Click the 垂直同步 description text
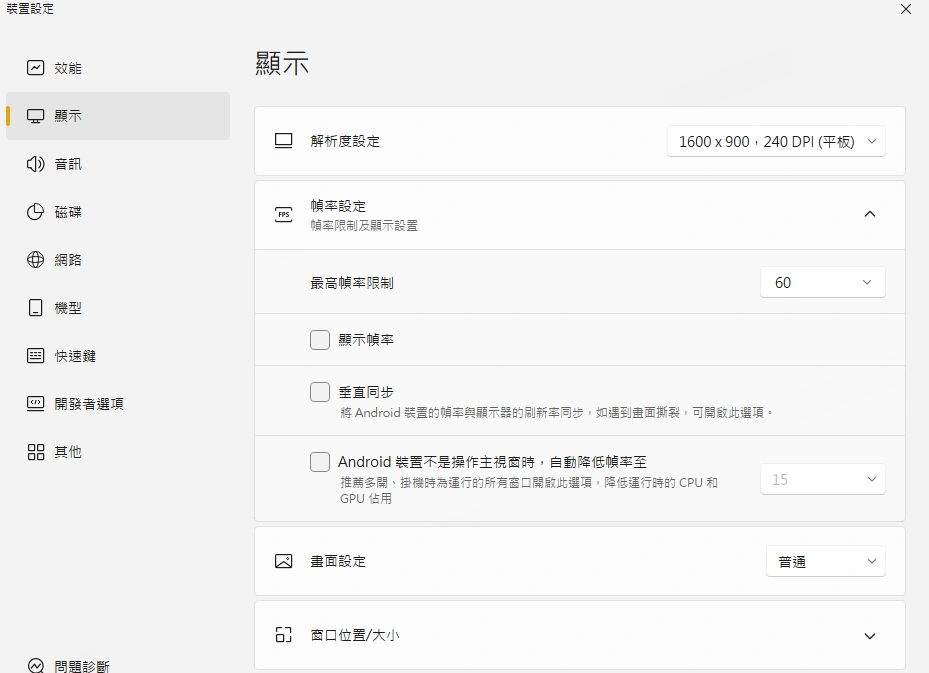 point(556,412)
